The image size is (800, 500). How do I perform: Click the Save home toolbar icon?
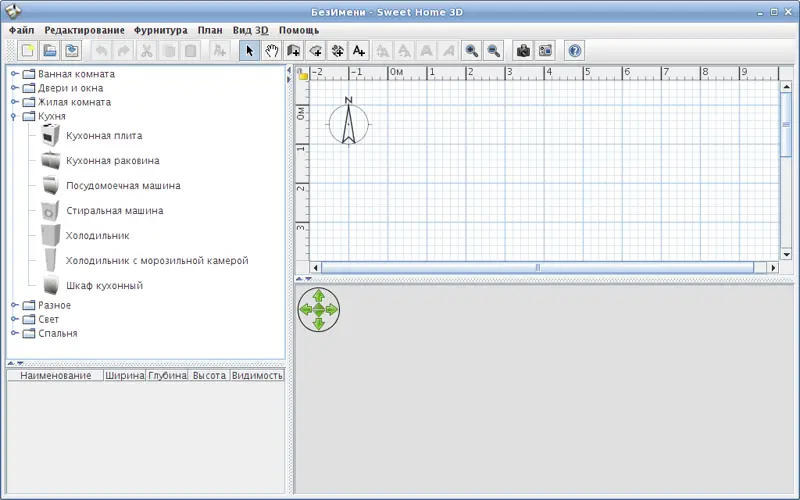point(71,51)
